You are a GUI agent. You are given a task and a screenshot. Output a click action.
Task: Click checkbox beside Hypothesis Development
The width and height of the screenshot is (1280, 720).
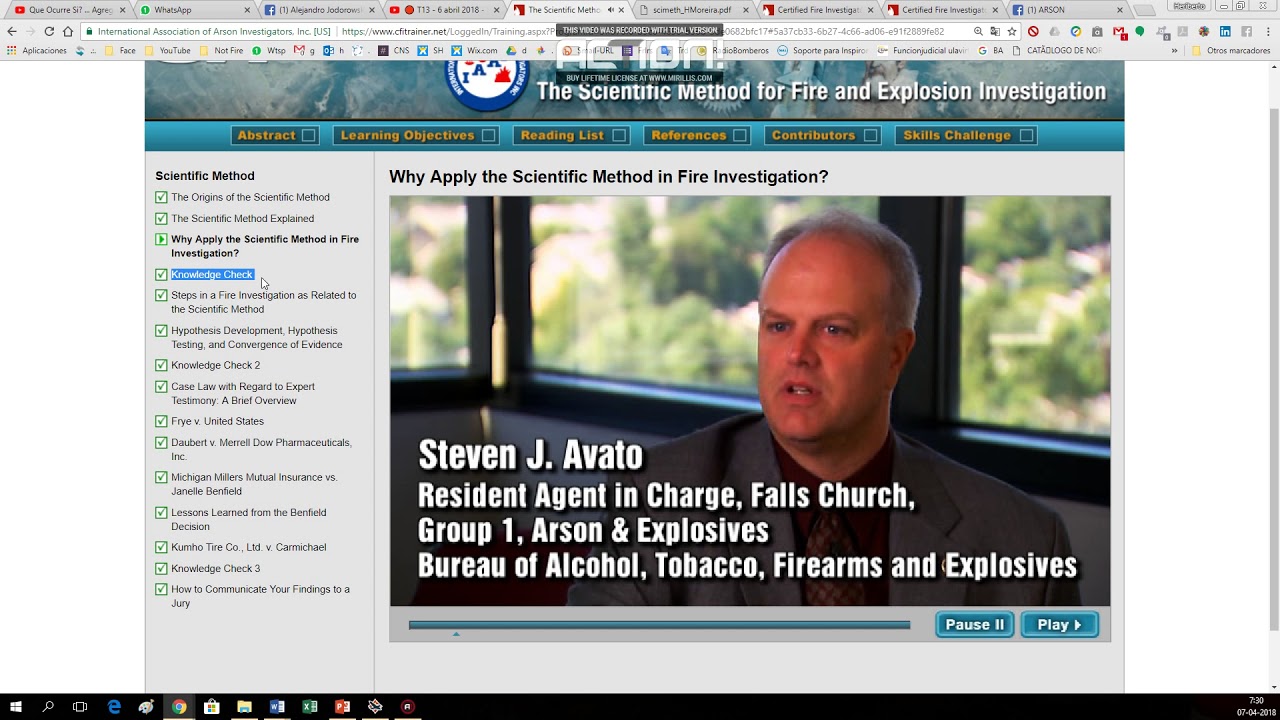tap(161, 330)
